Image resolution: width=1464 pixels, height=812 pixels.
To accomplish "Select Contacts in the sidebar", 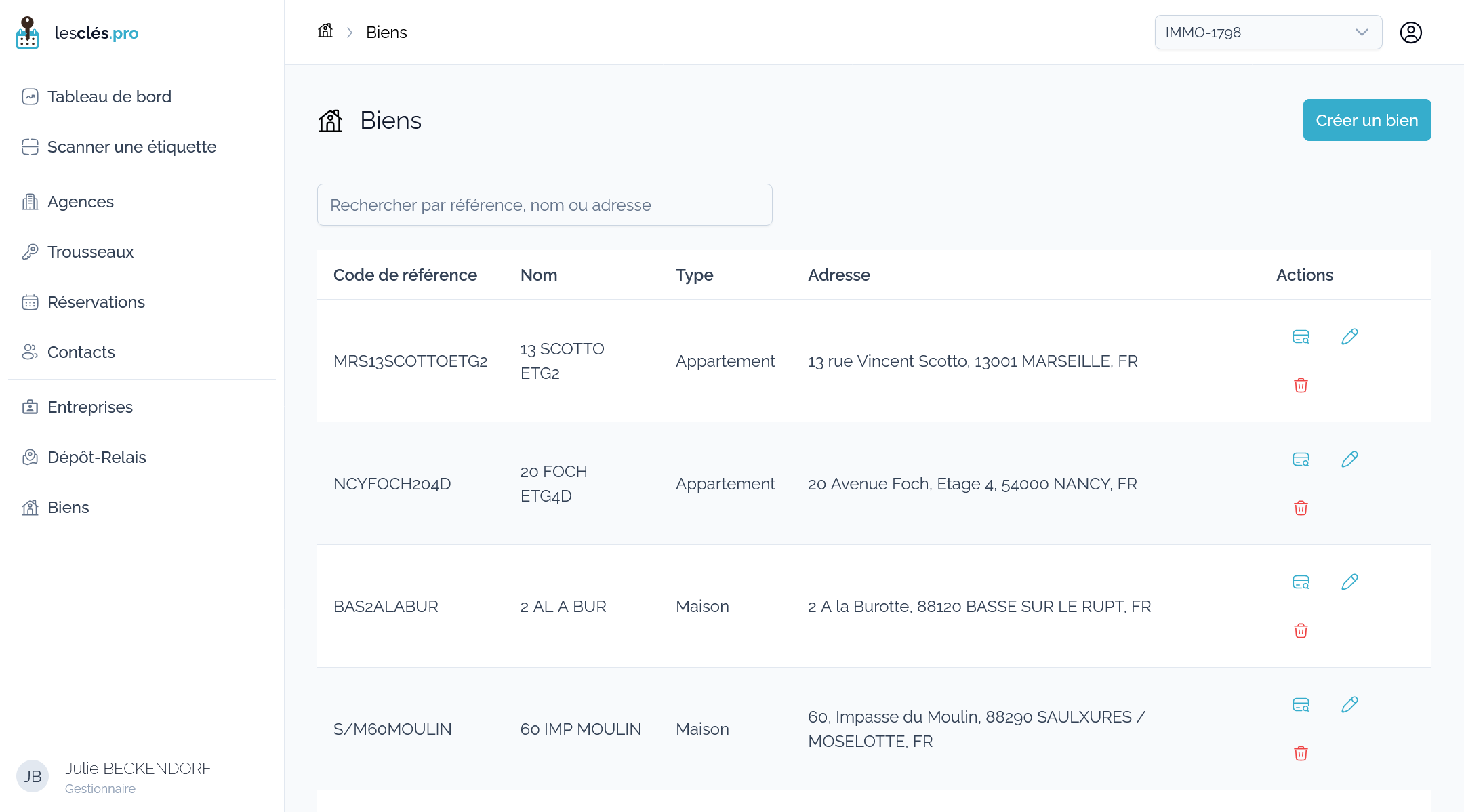I will 142,352.
